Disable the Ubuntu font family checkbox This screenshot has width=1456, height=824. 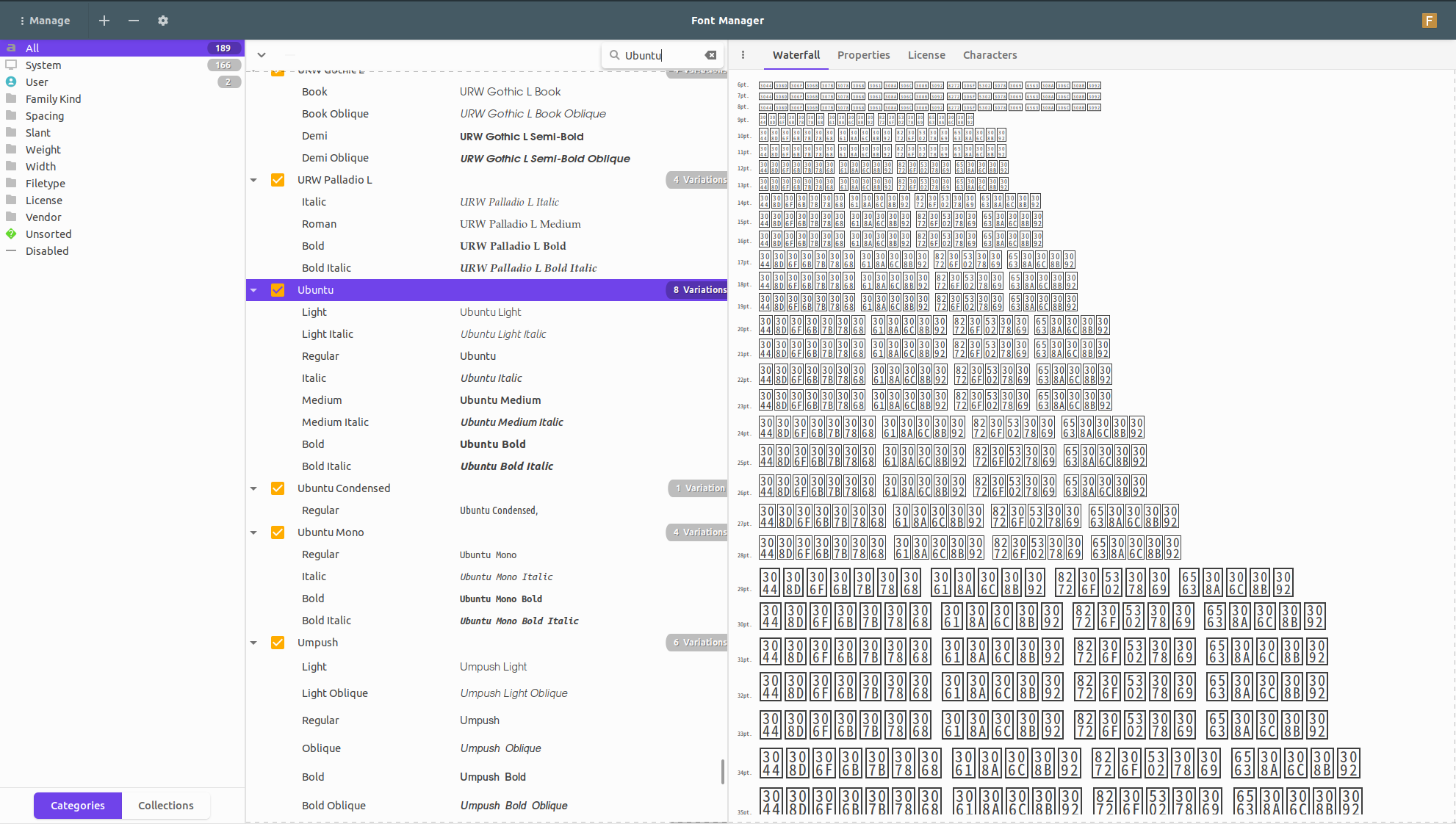click(277, 289)
